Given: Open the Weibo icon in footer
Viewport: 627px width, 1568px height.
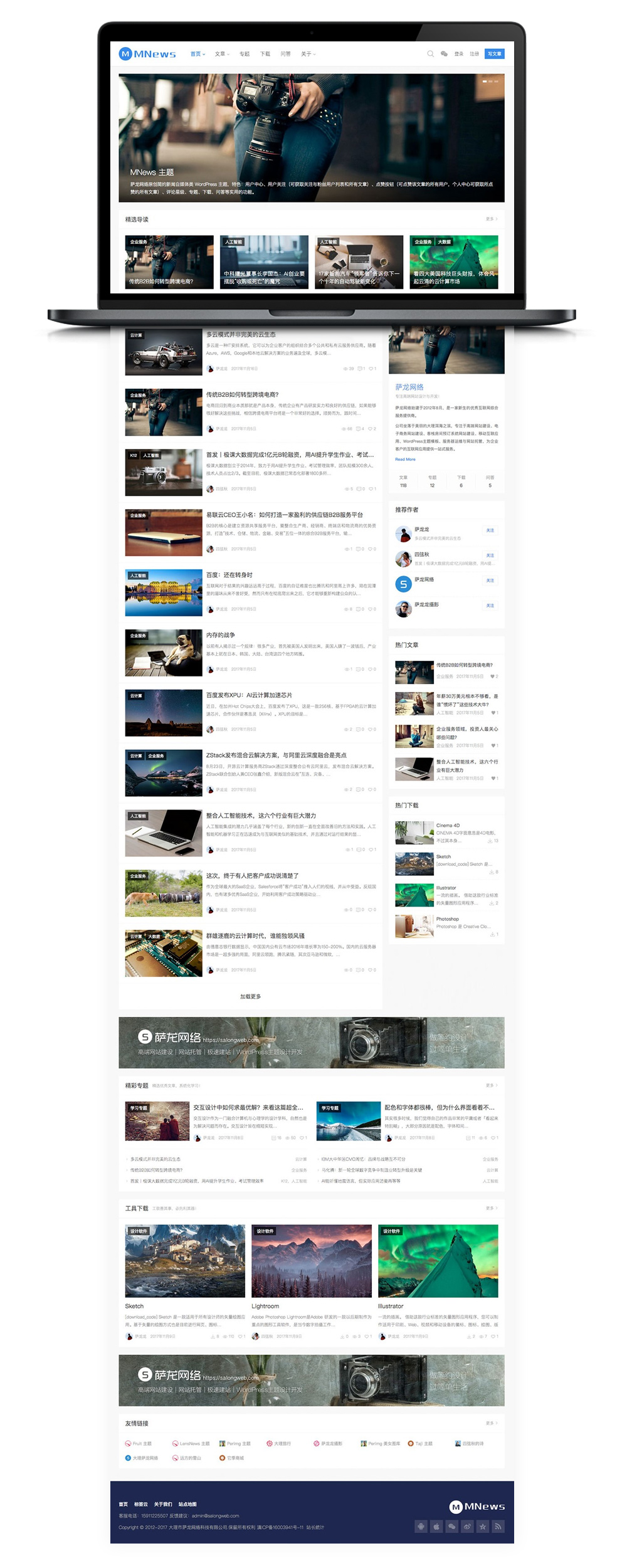Looking at the screenshot, I should (x=467, y=1526).
